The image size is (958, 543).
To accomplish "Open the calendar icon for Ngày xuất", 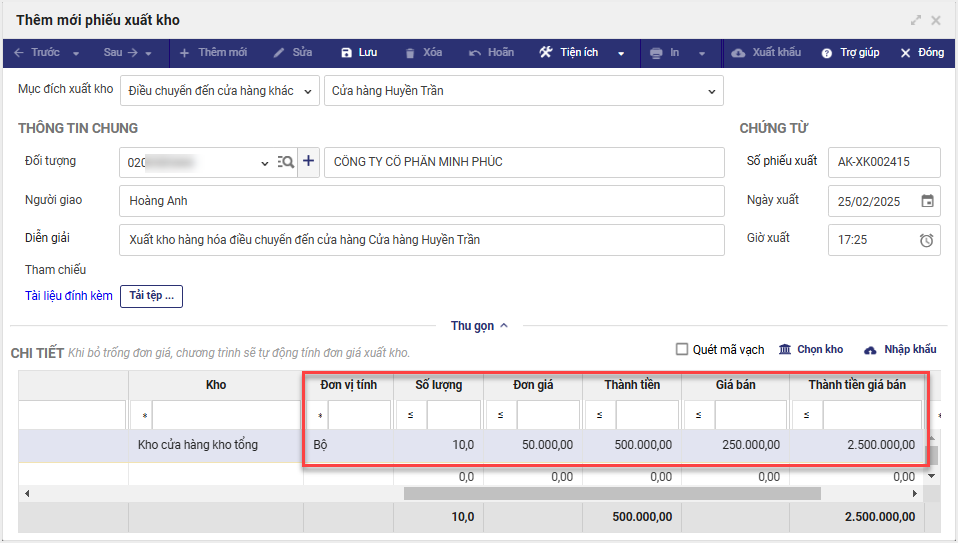I will click(927, 201).
